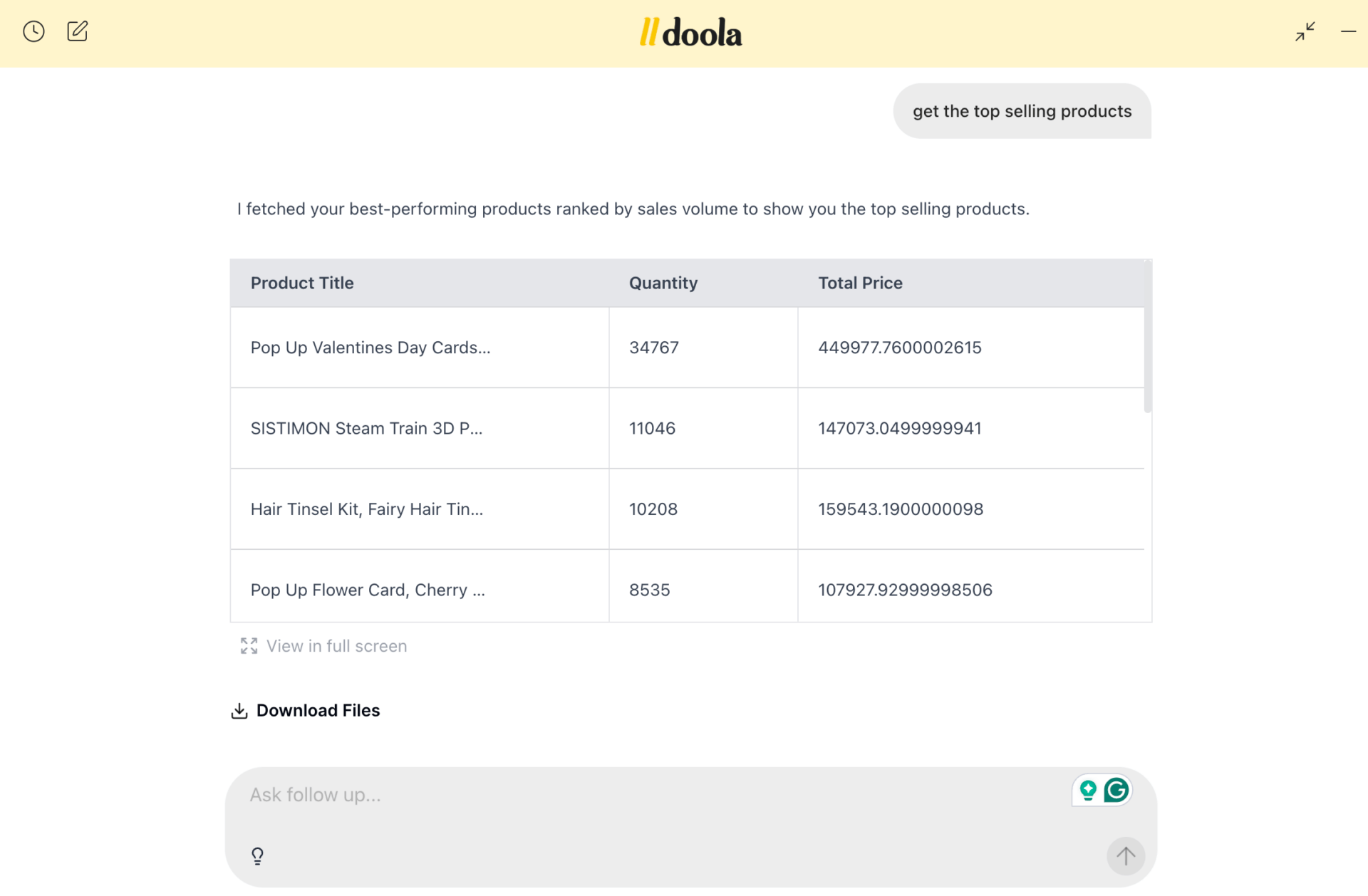
Task: Click the top selling products message bubble
Action: coord(1022,111)
